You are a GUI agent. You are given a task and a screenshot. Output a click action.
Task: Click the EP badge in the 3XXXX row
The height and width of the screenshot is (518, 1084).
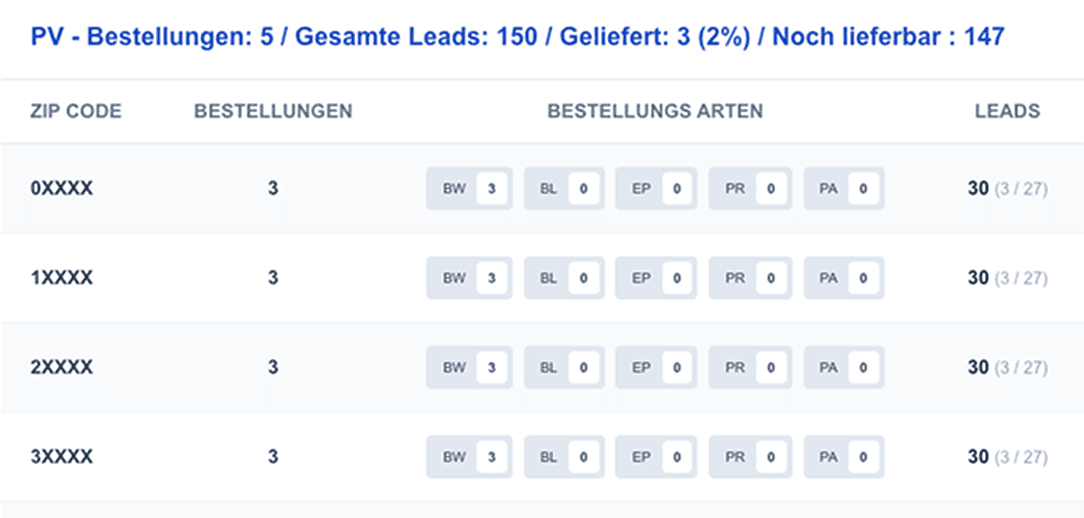[656, 457]
